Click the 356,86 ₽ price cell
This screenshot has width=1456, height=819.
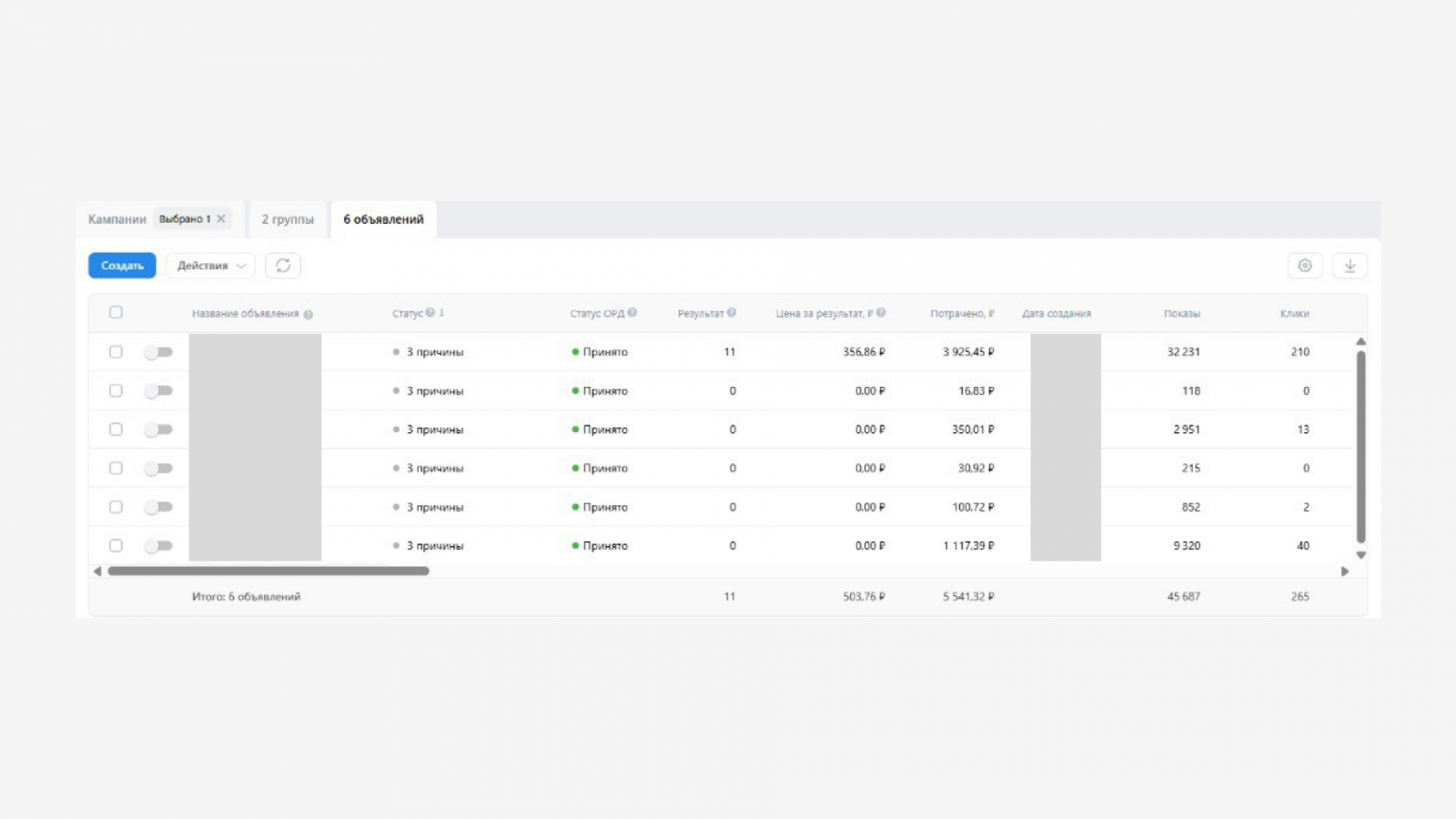pyautogui.click(x=864, y=352)
